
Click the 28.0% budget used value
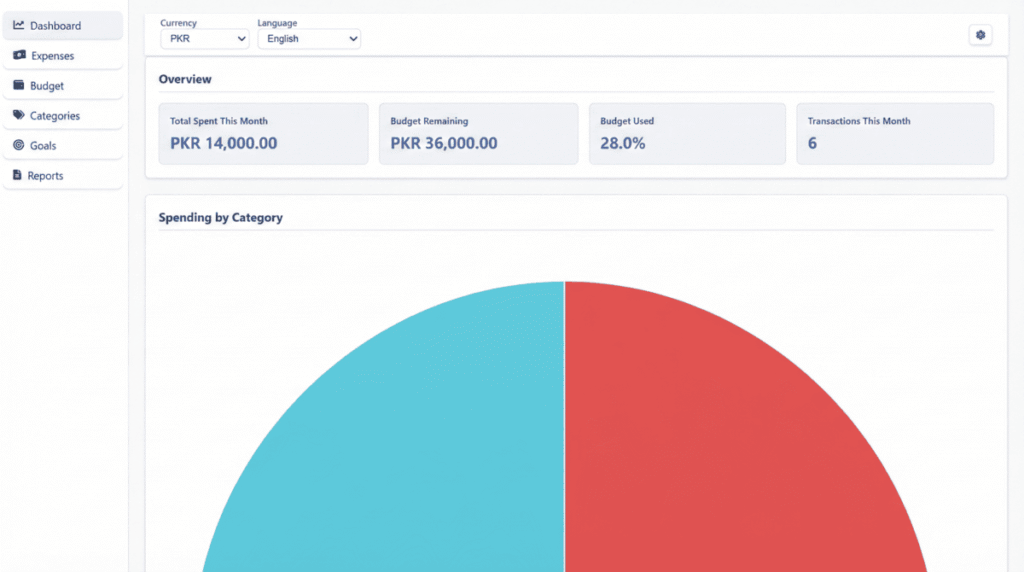[622, 143]
